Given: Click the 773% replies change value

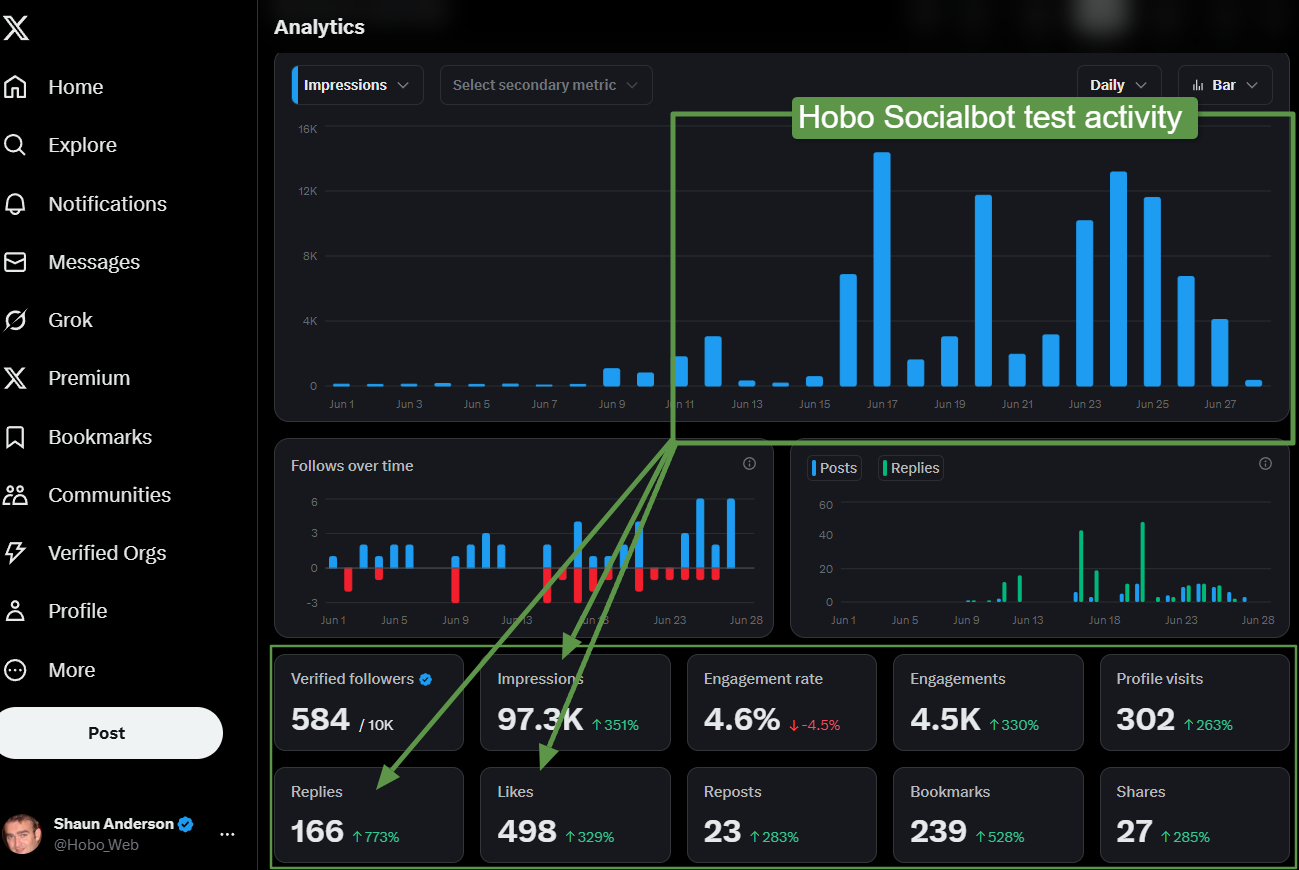Looking at the screenshot, I should coord(376,837).
